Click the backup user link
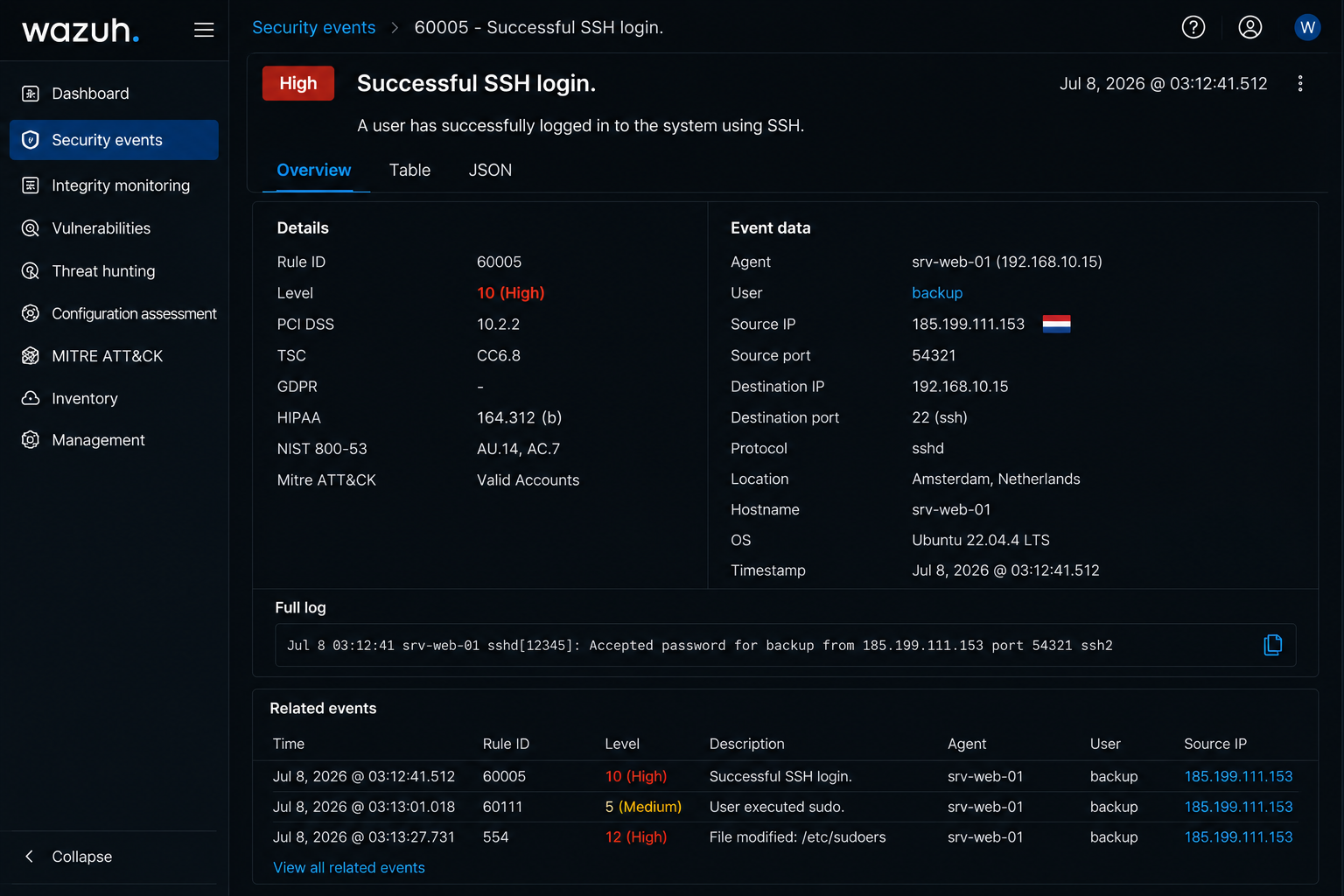This screenshot has height=896, width=1344. click(937, 293)
